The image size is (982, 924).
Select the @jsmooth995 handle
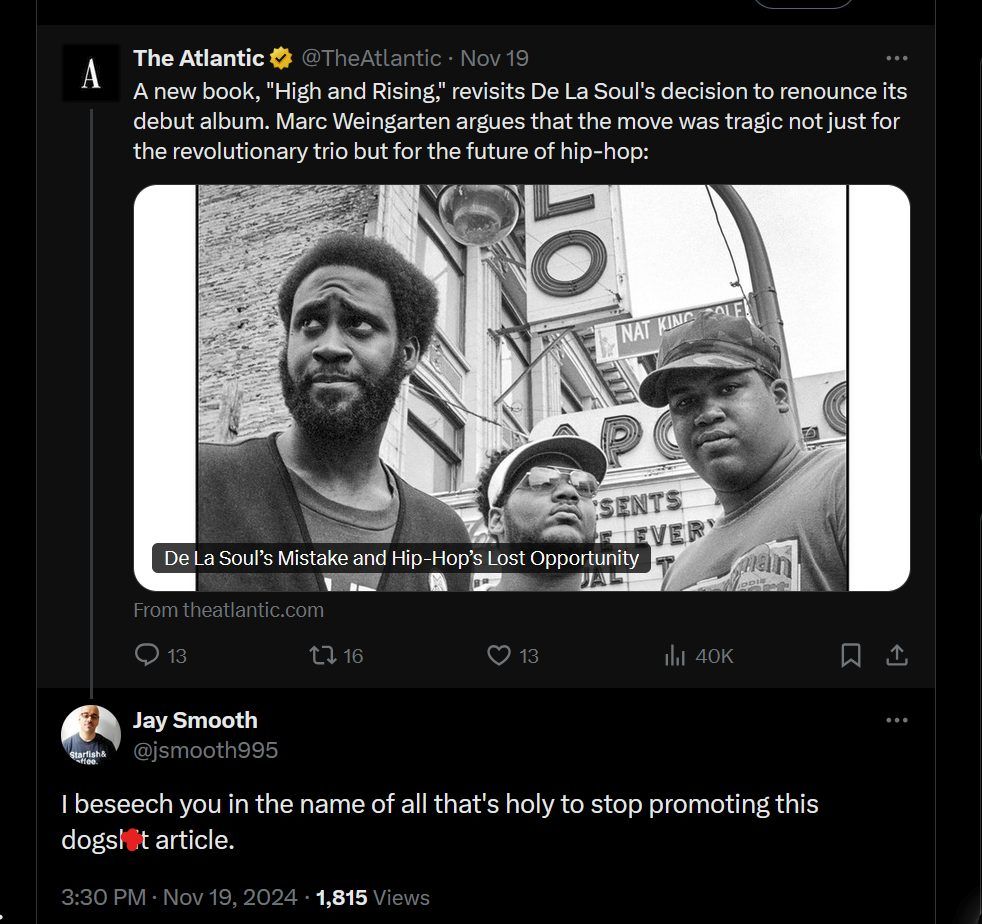coord(206,749)
